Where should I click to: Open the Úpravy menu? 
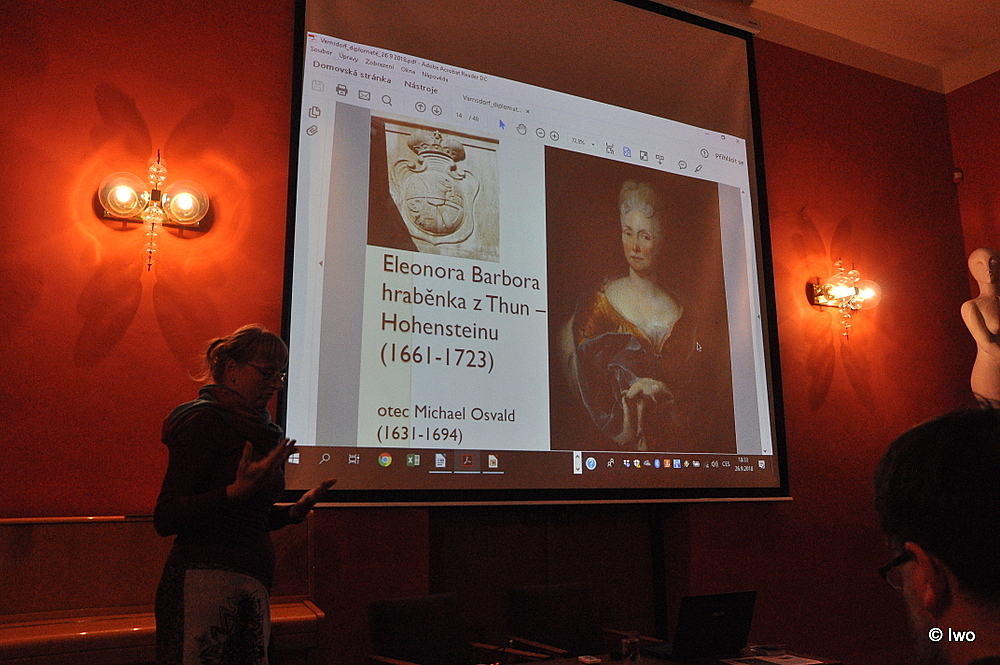coord(348,57)
